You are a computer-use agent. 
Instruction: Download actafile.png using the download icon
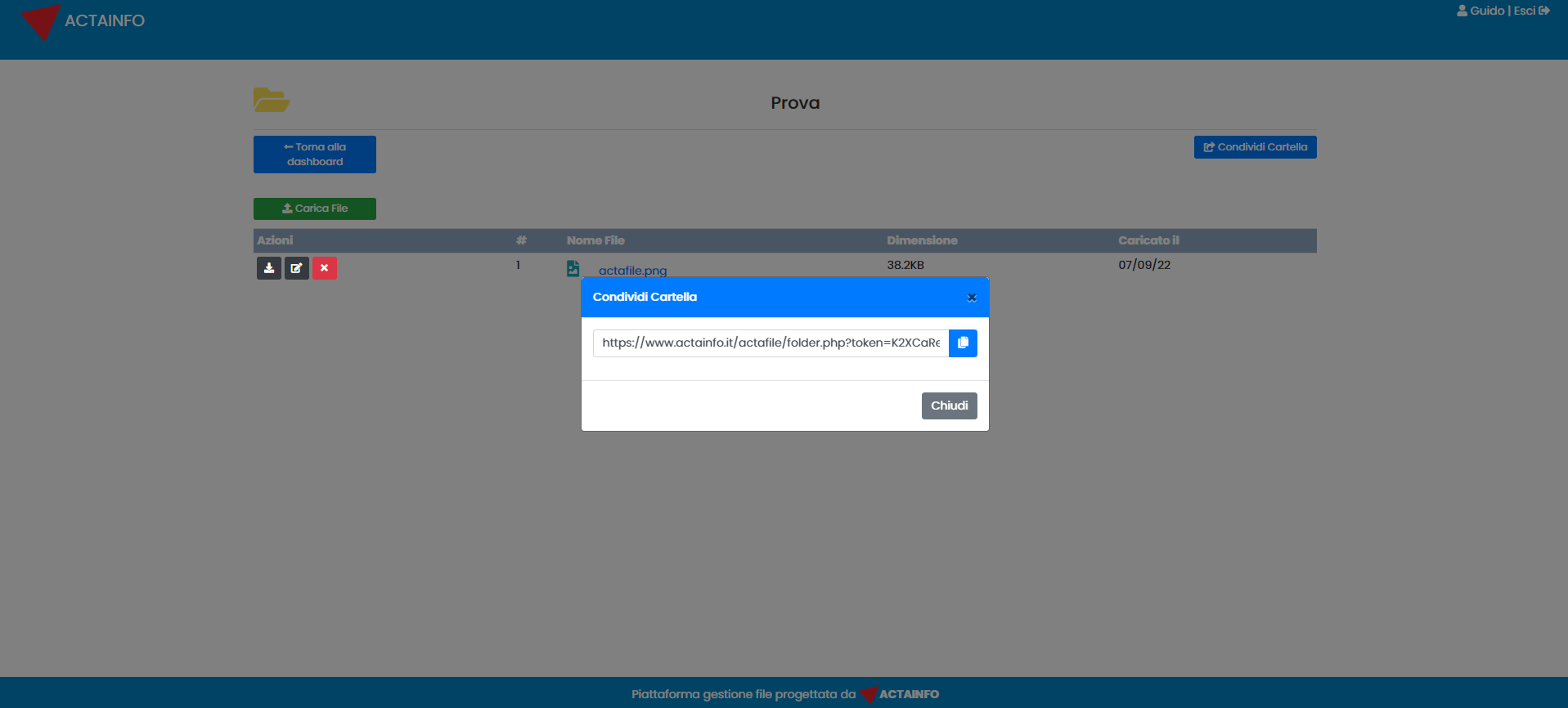(268, 268)
